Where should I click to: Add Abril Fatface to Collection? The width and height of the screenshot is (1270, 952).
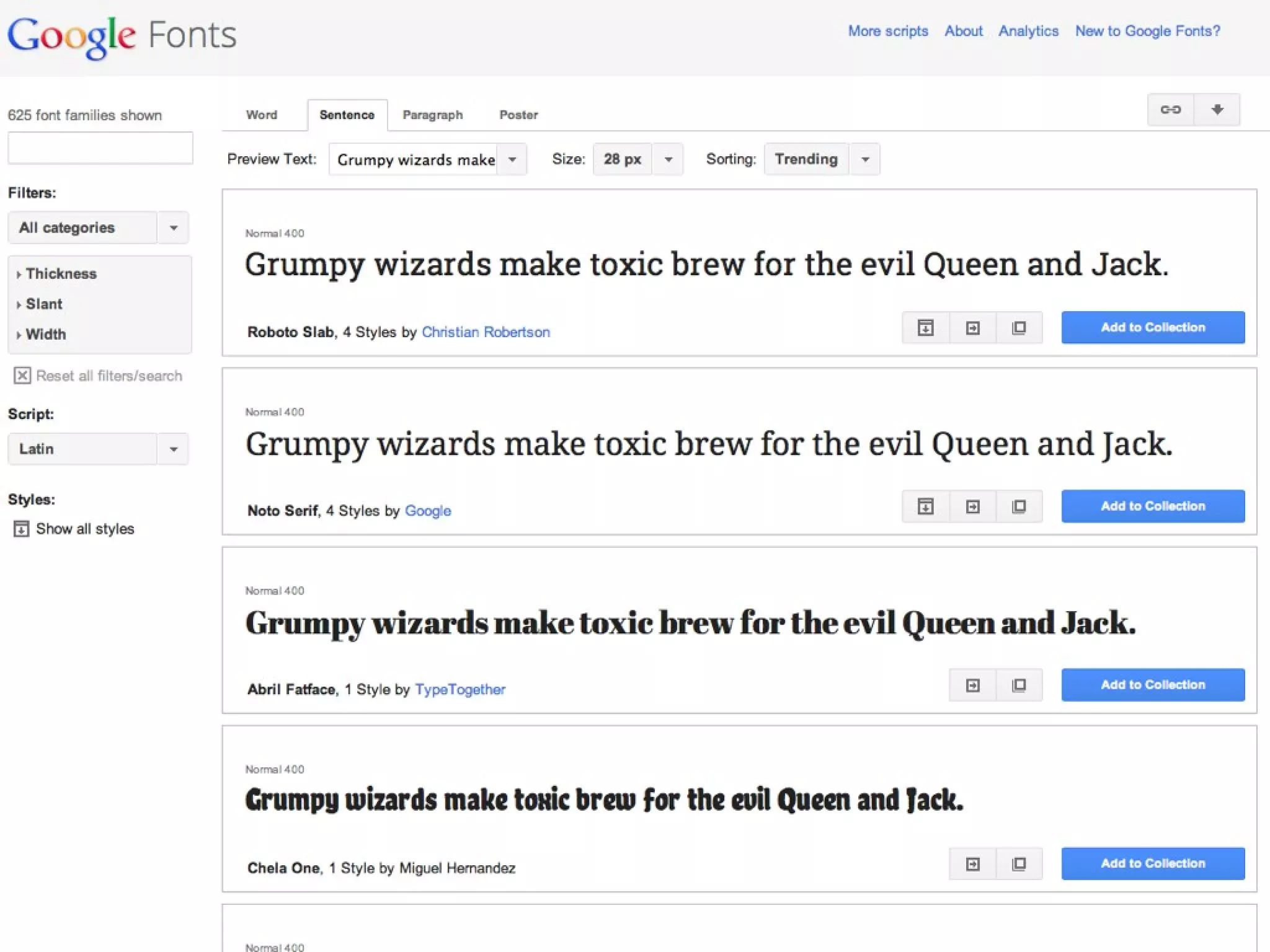(x=1152, y=685)
